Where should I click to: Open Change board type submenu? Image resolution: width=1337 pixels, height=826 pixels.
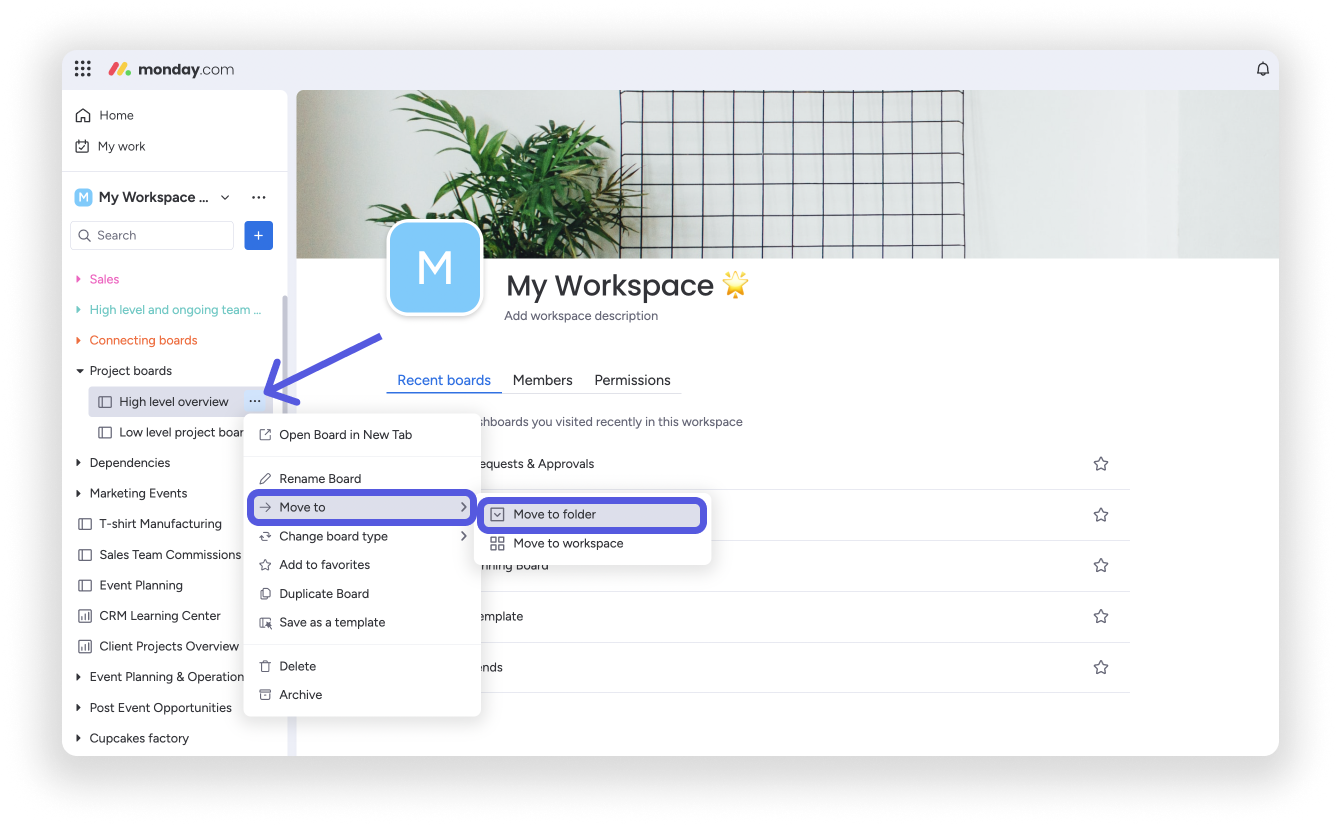pyautogui.click(x=362, y=536)
